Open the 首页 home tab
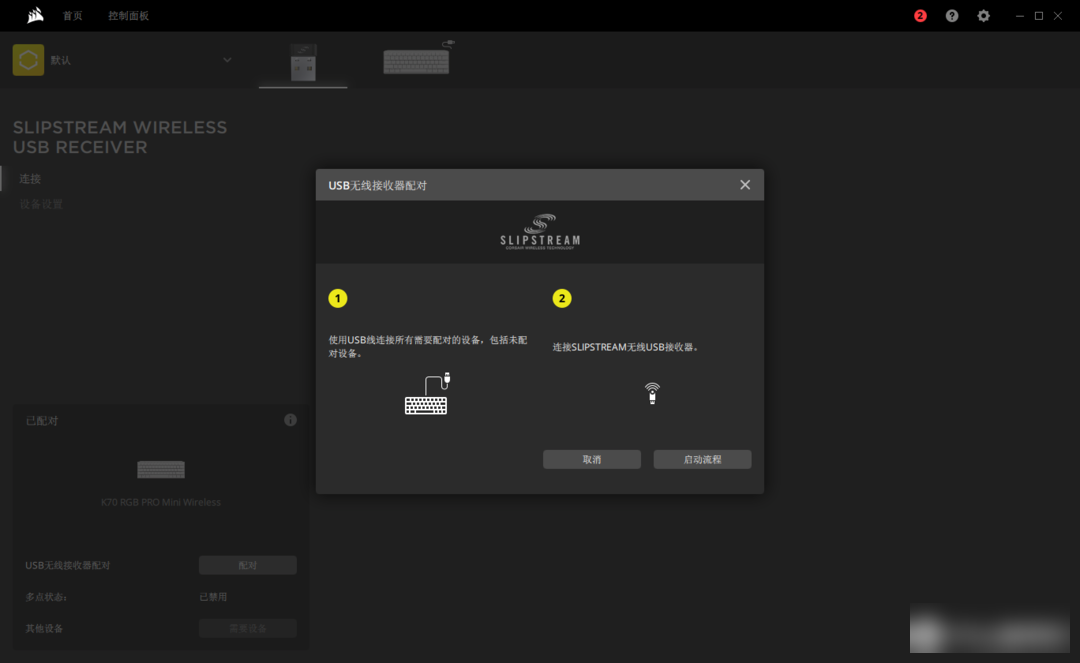Image resolution: width=1080 pixels, height=663 pixels. 73,16
